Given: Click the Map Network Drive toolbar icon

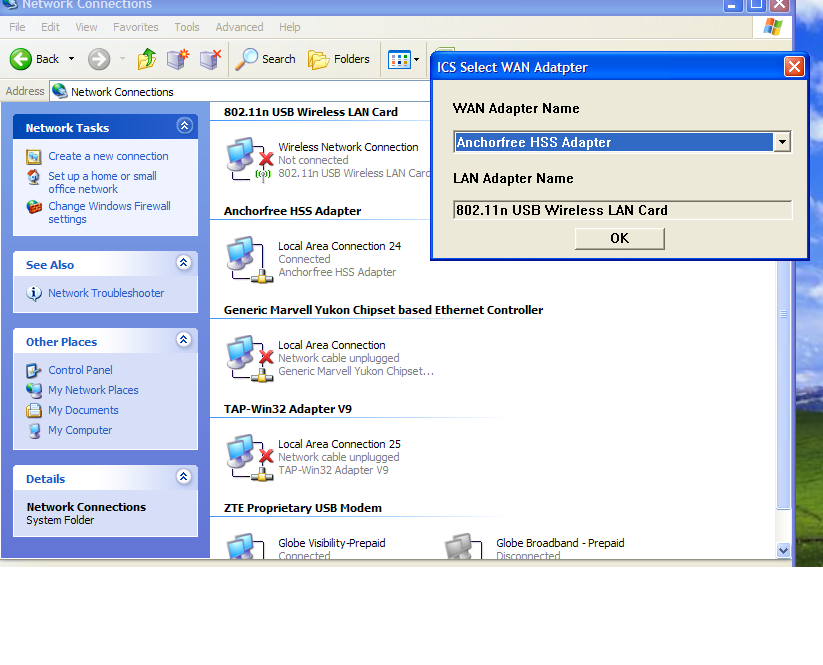Looking at the screenshot, I should (178, 59).
